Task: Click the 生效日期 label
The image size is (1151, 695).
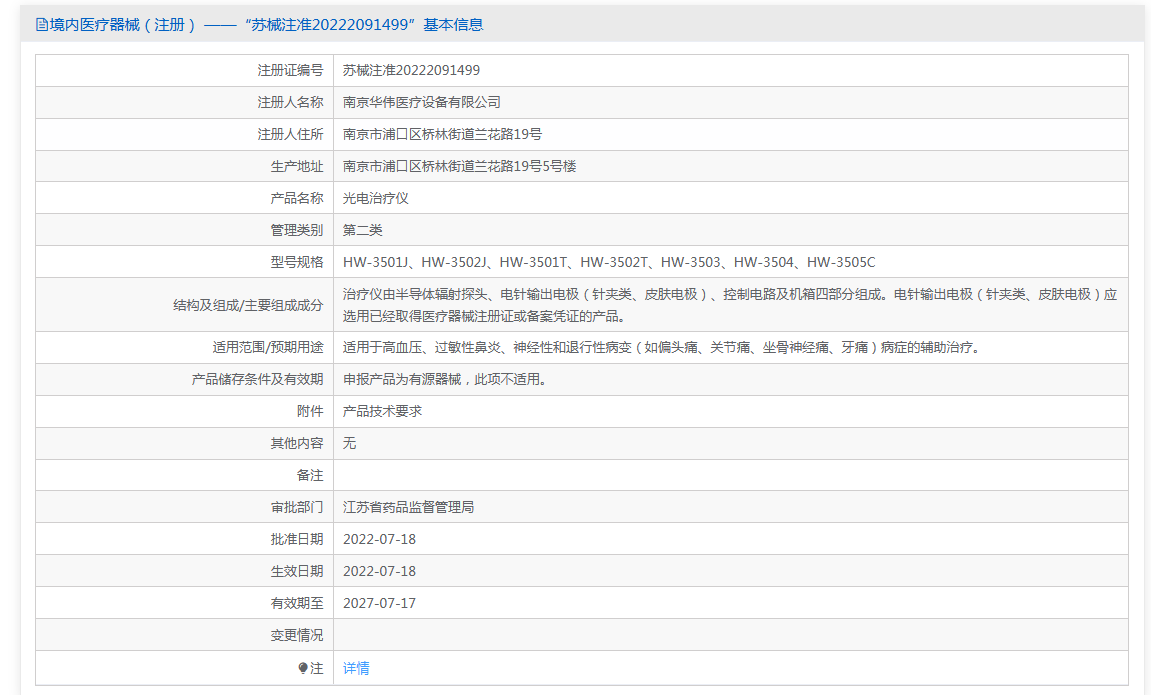Action: coord(297,571)
